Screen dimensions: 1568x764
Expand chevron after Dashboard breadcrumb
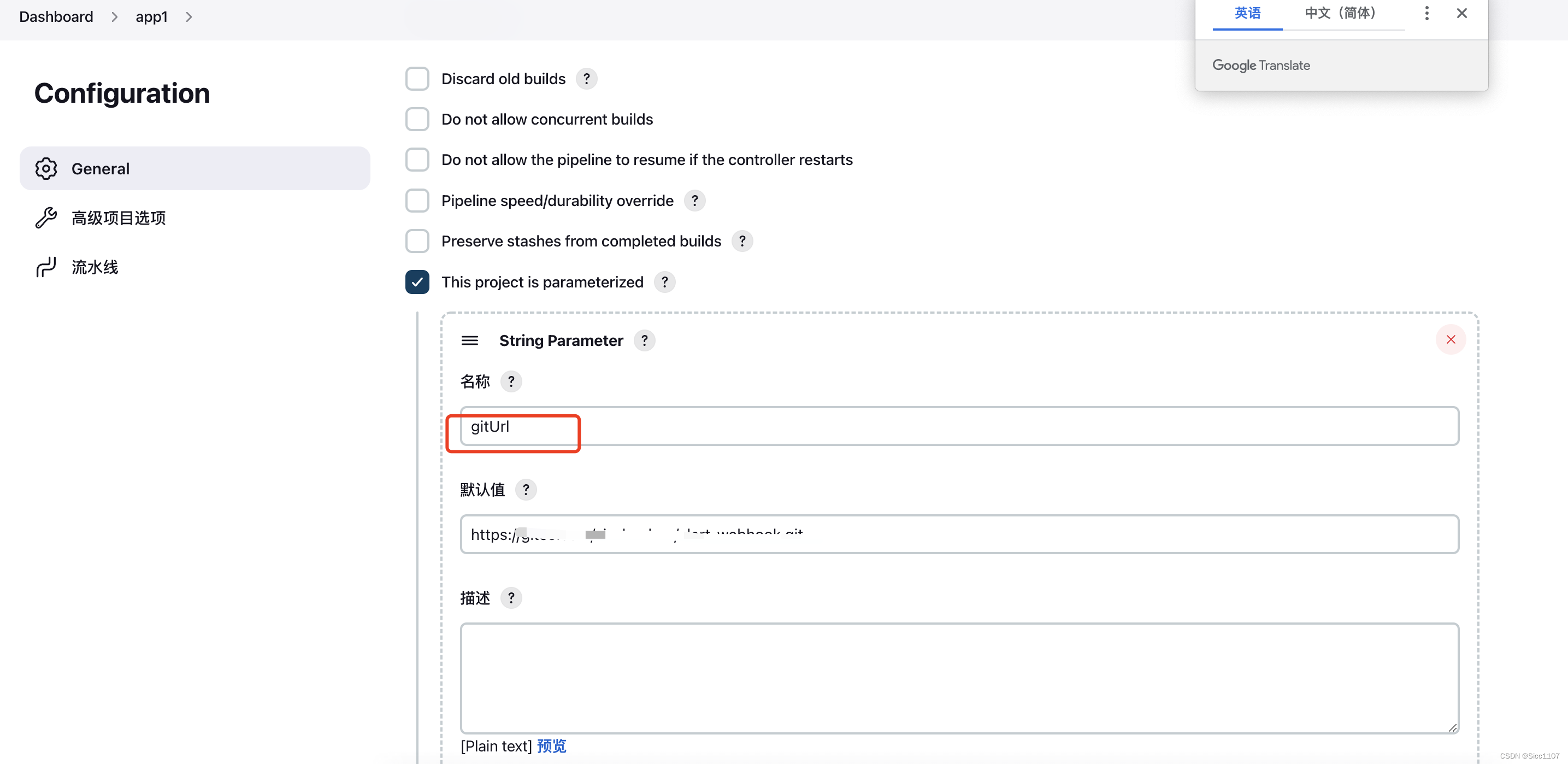tap(114, 17)
